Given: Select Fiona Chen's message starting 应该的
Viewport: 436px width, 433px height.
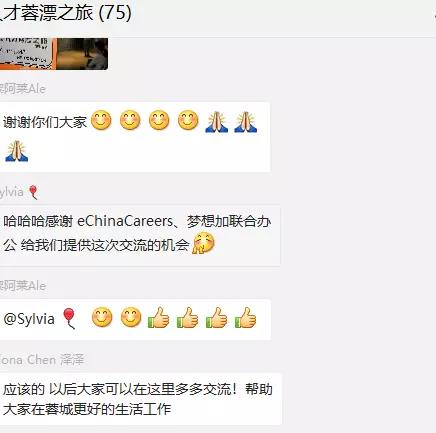Looking at the screenshot, I should 138,399.
